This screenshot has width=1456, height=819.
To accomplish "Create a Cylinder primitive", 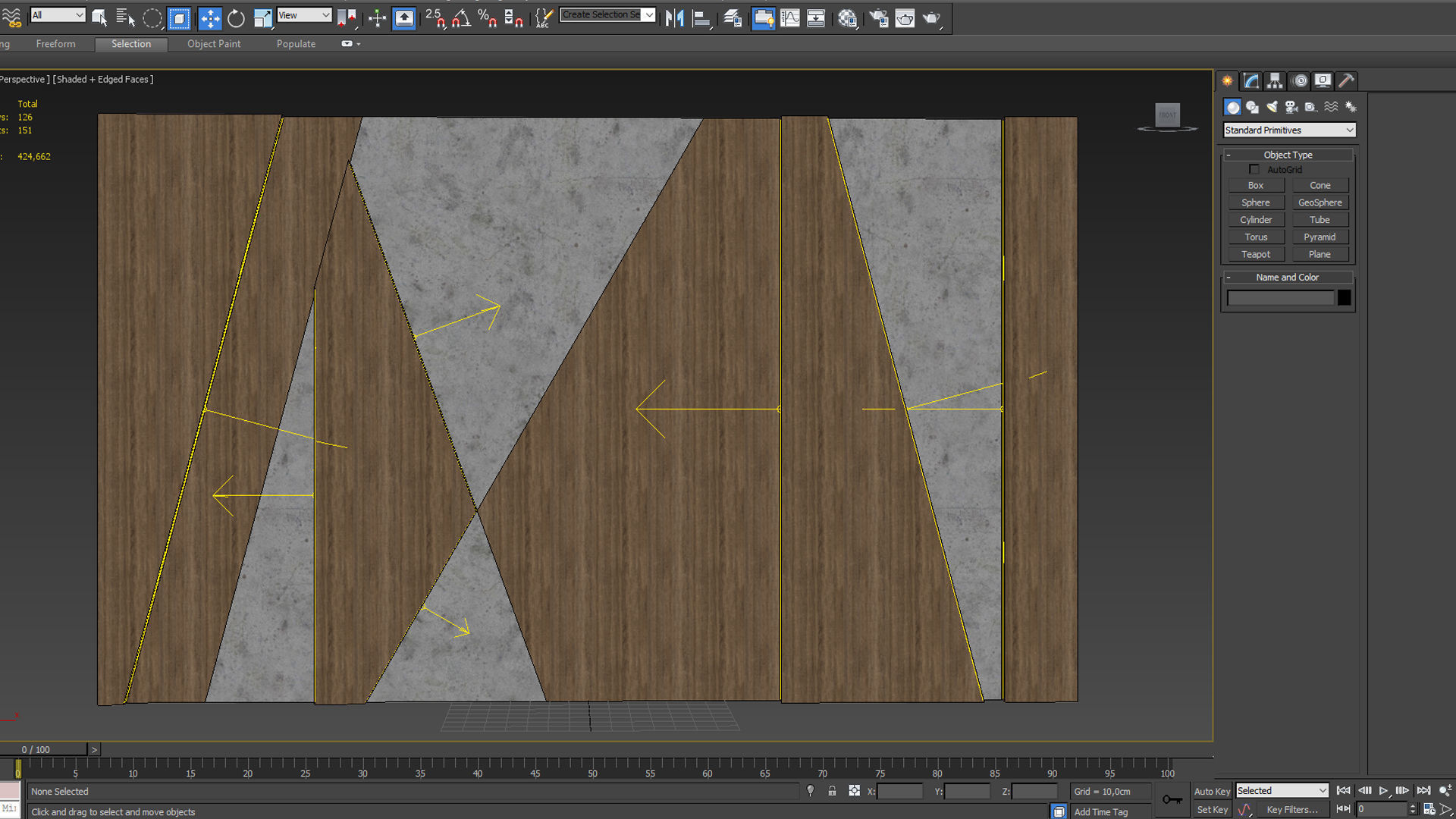I will tap(1256, 220).
